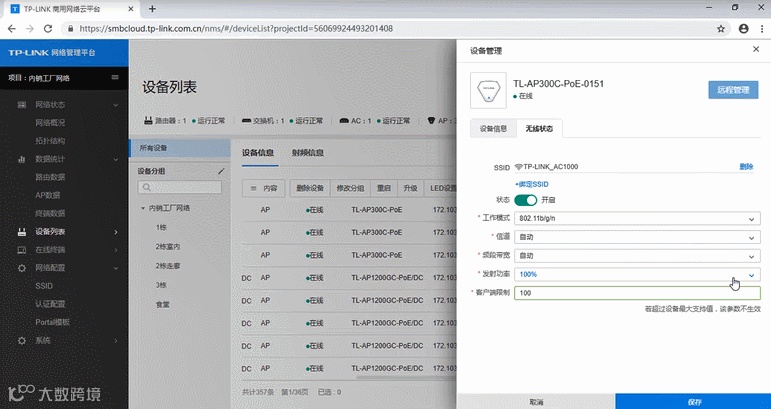The image size is (771, 409).
Task: Open the Chrome profile avatar icon
Action: (x=743, y=29)
